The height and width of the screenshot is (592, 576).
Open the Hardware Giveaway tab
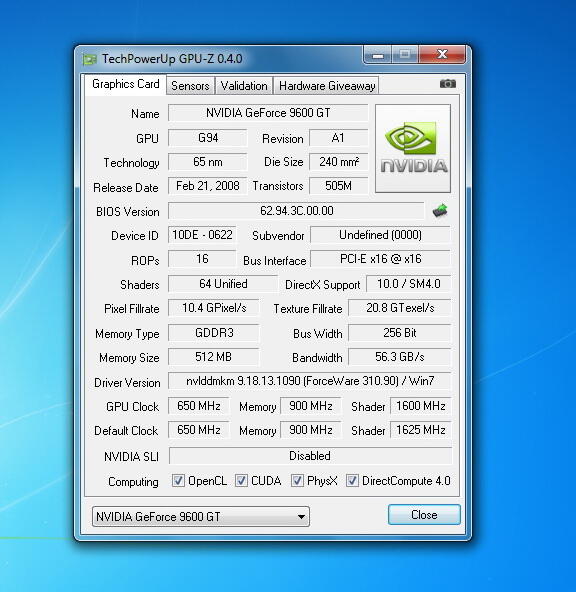pyautogui.click(x=327, y=86)
